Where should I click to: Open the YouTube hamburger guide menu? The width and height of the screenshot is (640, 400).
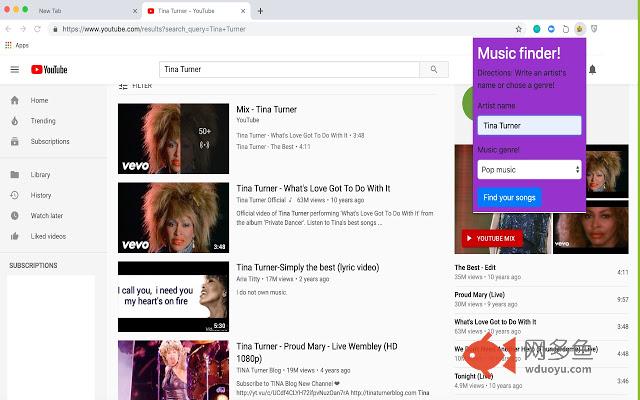point(15,69)
